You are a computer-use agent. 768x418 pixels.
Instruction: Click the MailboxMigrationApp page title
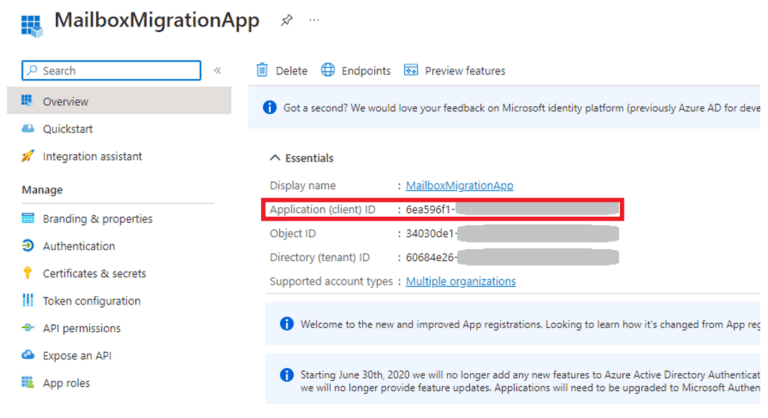pos(157,21)
